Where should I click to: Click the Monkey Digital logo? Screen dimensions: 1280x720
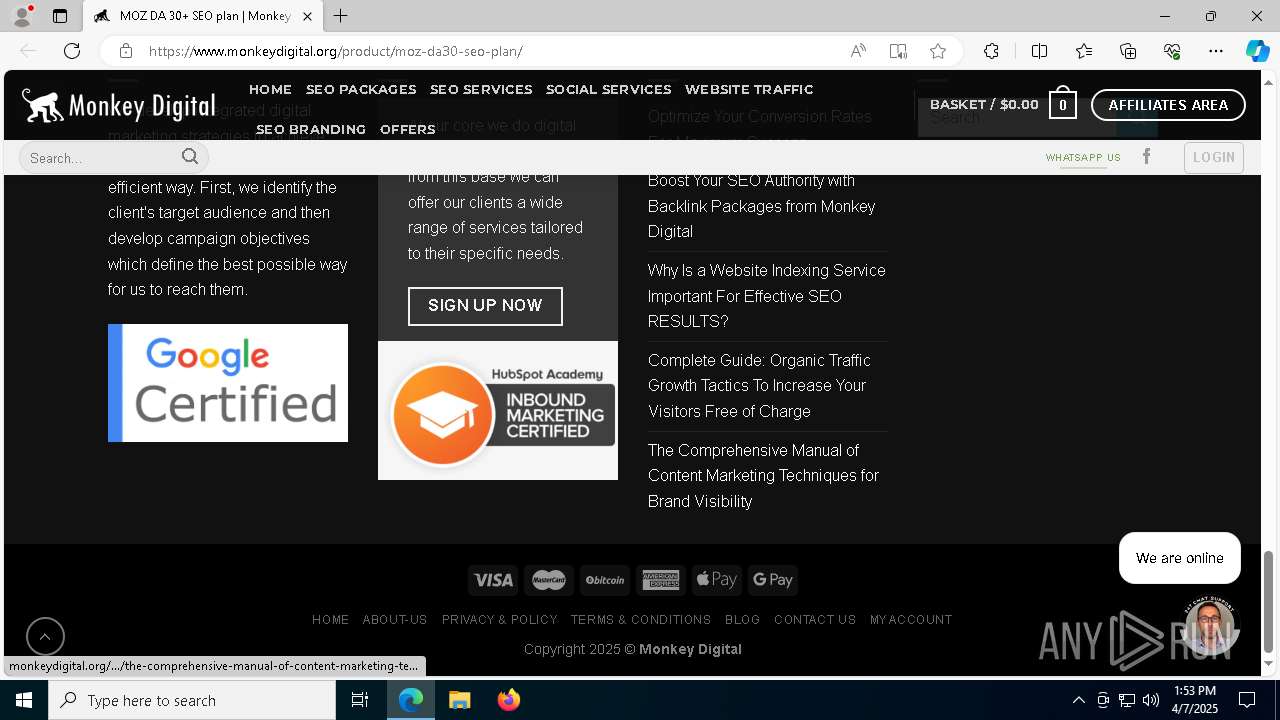click(x=118, y=105)
